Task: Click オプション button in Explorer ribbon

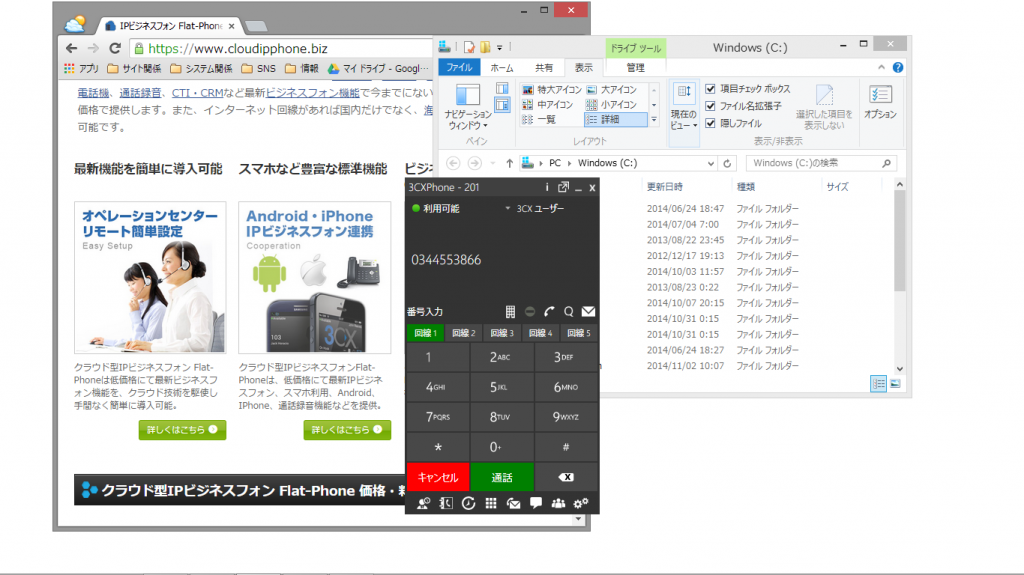Action: pyautogui.click(x=880, y=103)
